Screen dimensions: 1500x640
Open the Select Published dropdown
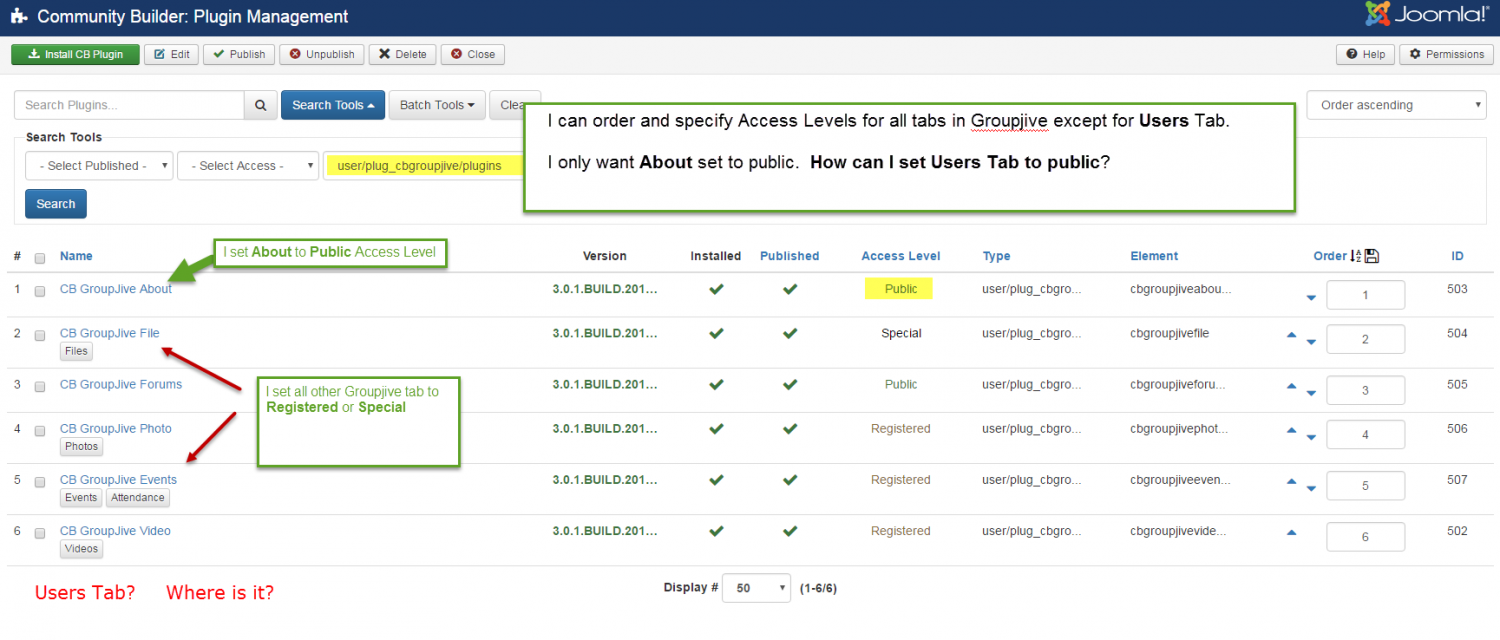point(99,166)
